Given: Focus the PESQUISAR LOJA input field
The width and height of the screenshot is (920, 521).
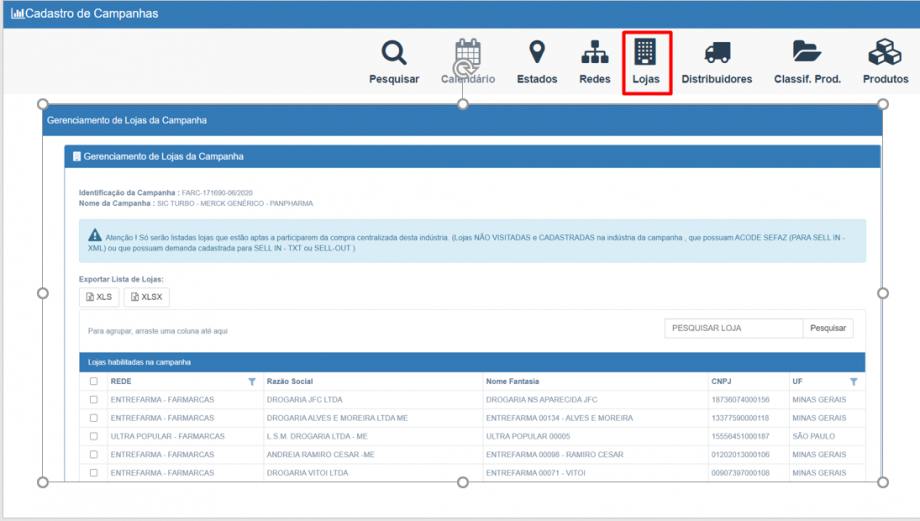Looking at the screenshot, I should (733, 328).
